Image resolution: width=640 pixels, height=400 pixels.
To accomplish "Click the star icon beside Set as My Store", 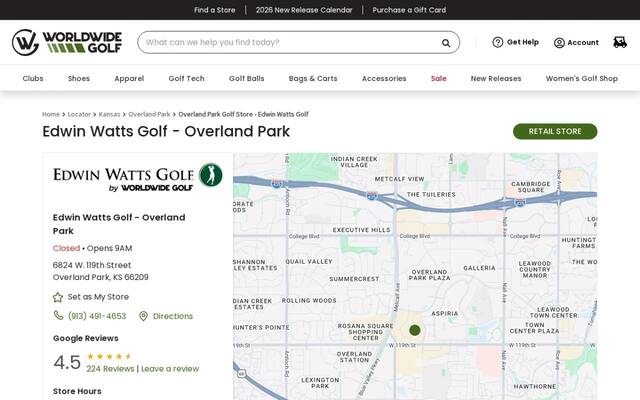I will [x=58, y=297].
